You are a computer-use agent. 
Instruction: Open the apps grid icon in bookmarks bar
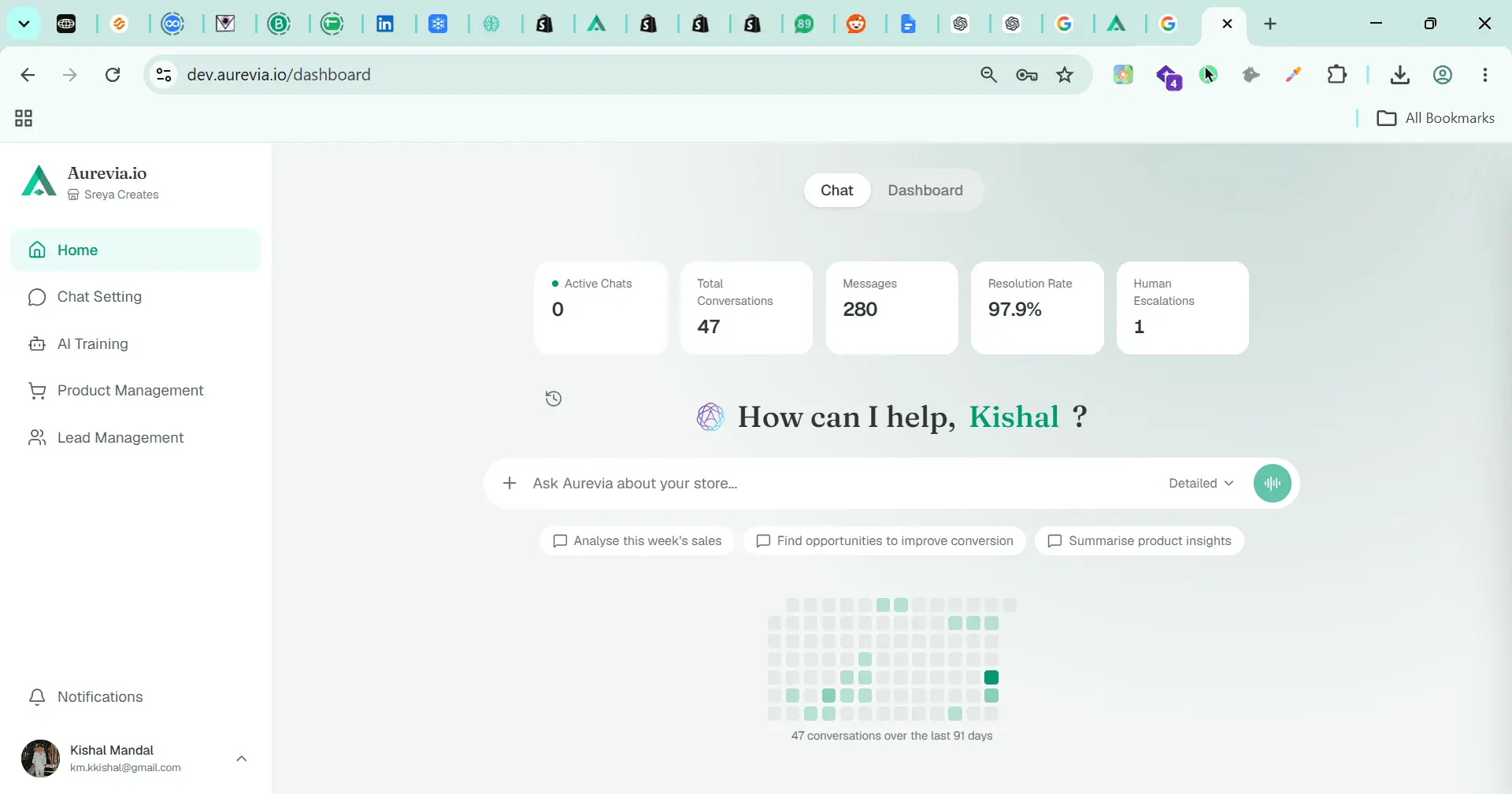tap(24, 118)
